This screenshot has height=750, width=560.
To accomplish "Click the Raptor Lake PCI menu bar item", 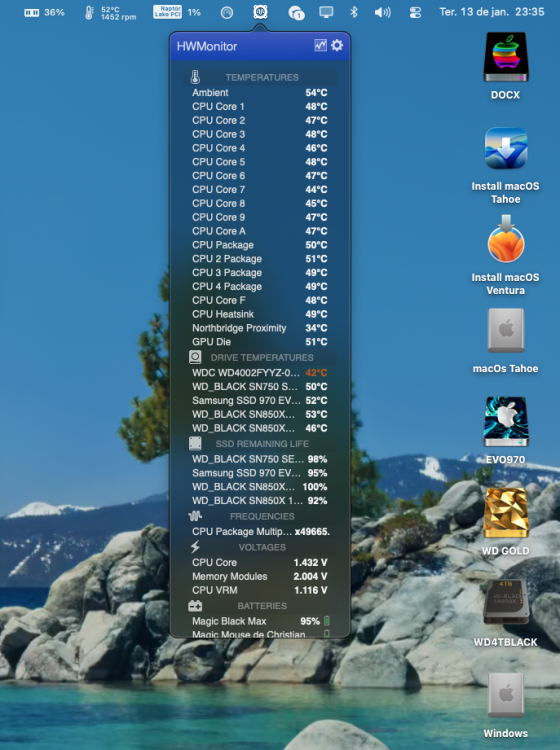I will point(177,12).
